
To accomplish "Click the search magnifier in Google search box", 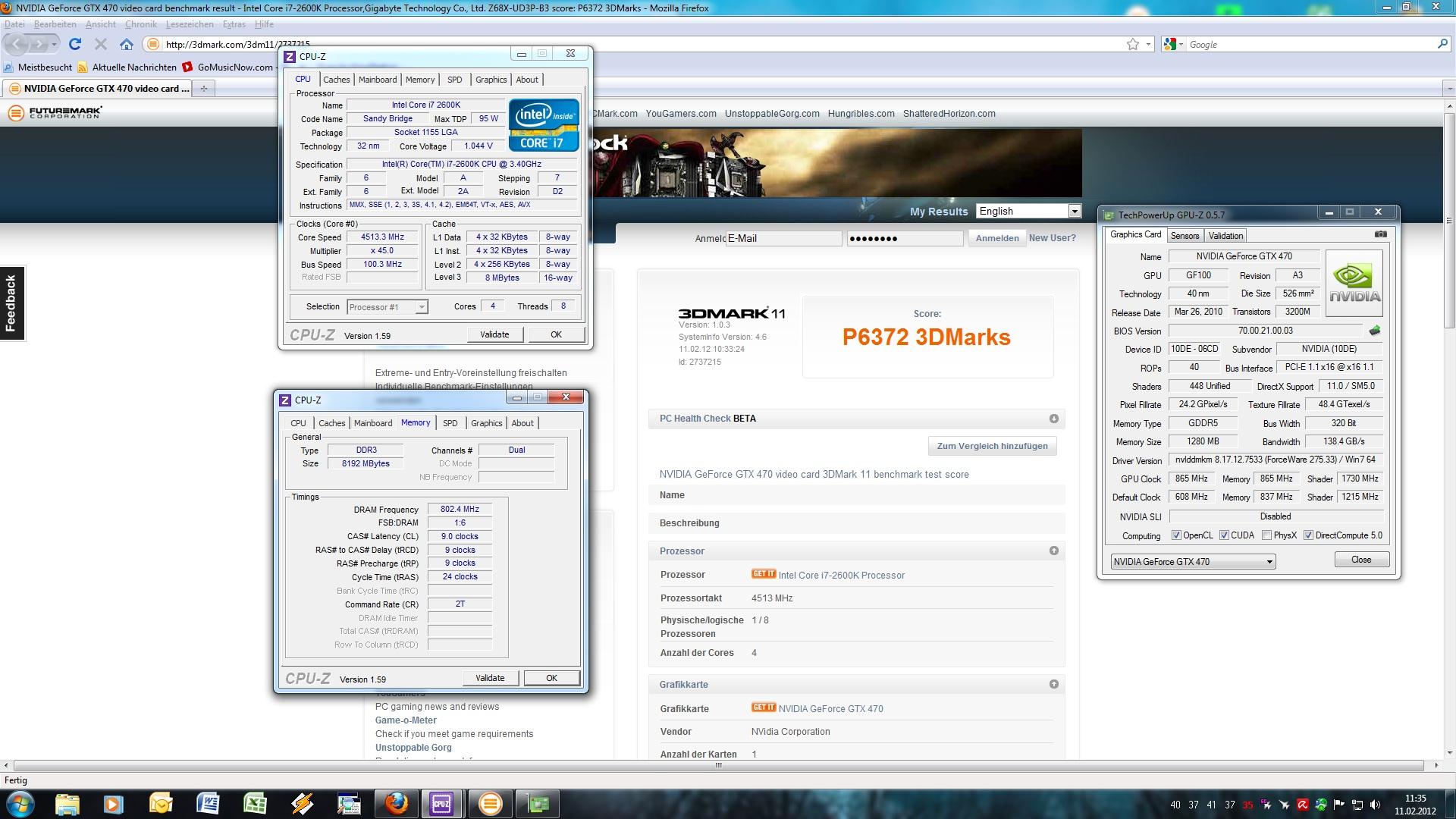I will click(x=1442, y=44).
